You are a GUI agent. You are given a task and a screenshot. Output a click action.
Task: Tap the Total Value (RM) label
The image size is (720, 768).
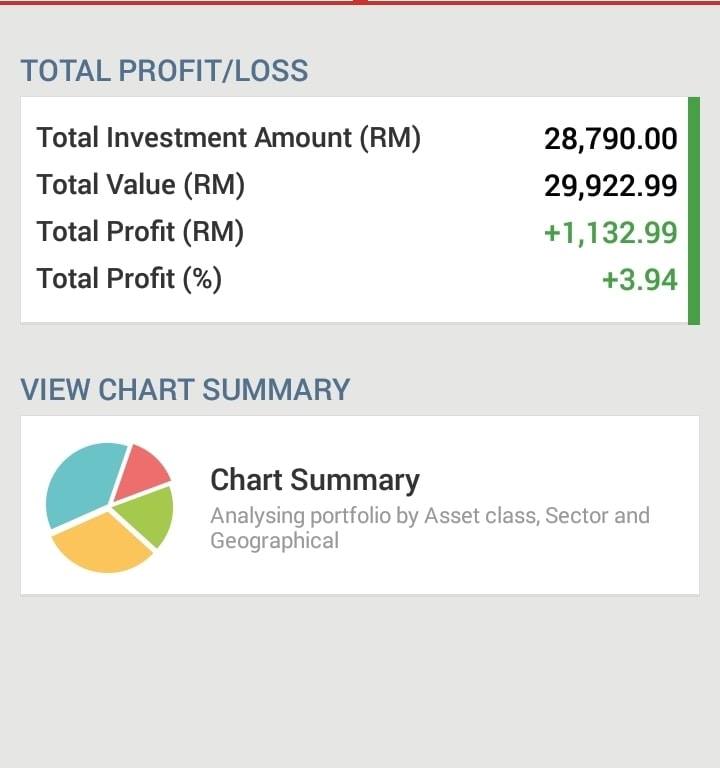141,185
